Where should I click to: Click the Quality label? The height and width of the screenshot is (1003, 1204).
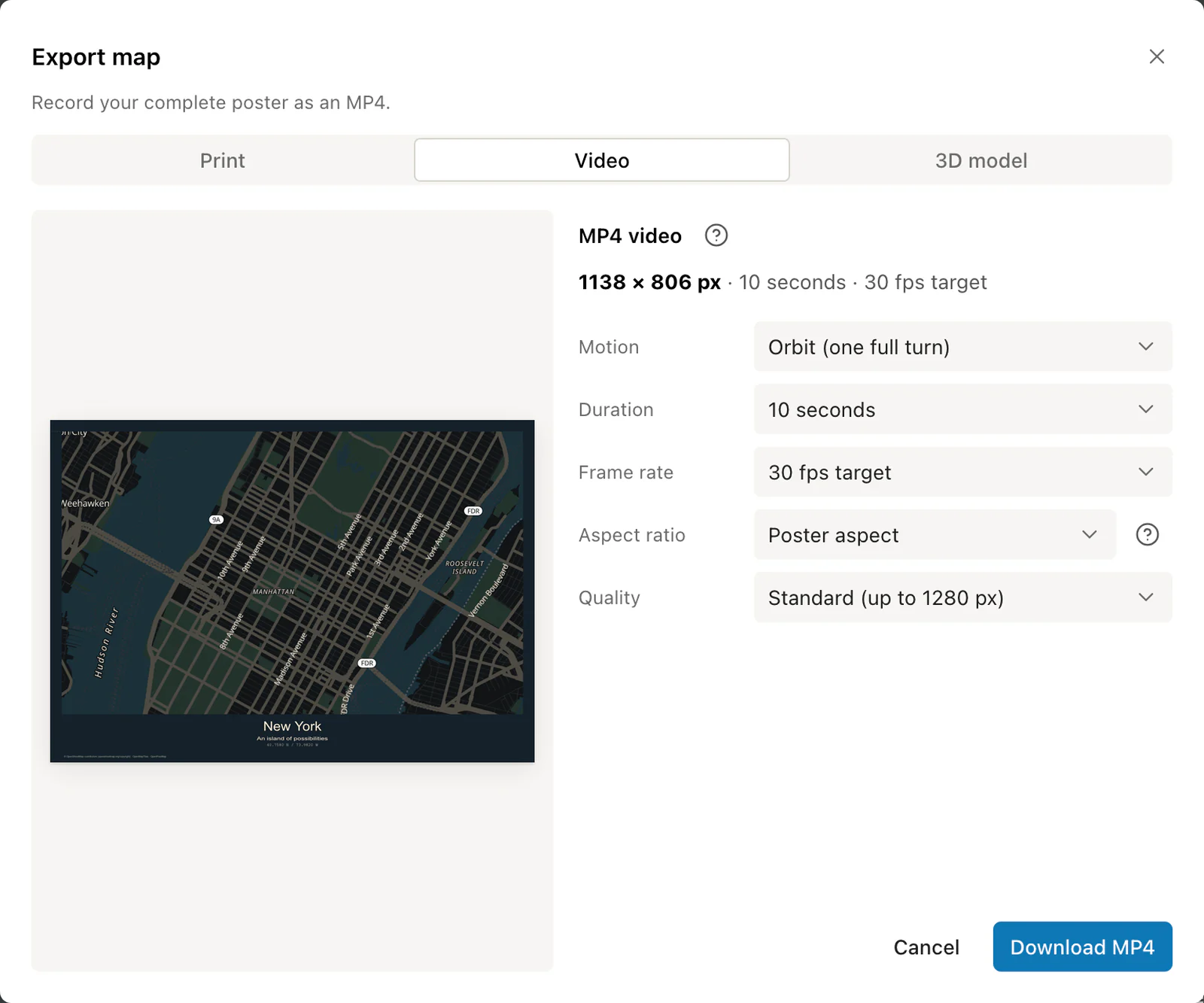(x=610, y=597)
